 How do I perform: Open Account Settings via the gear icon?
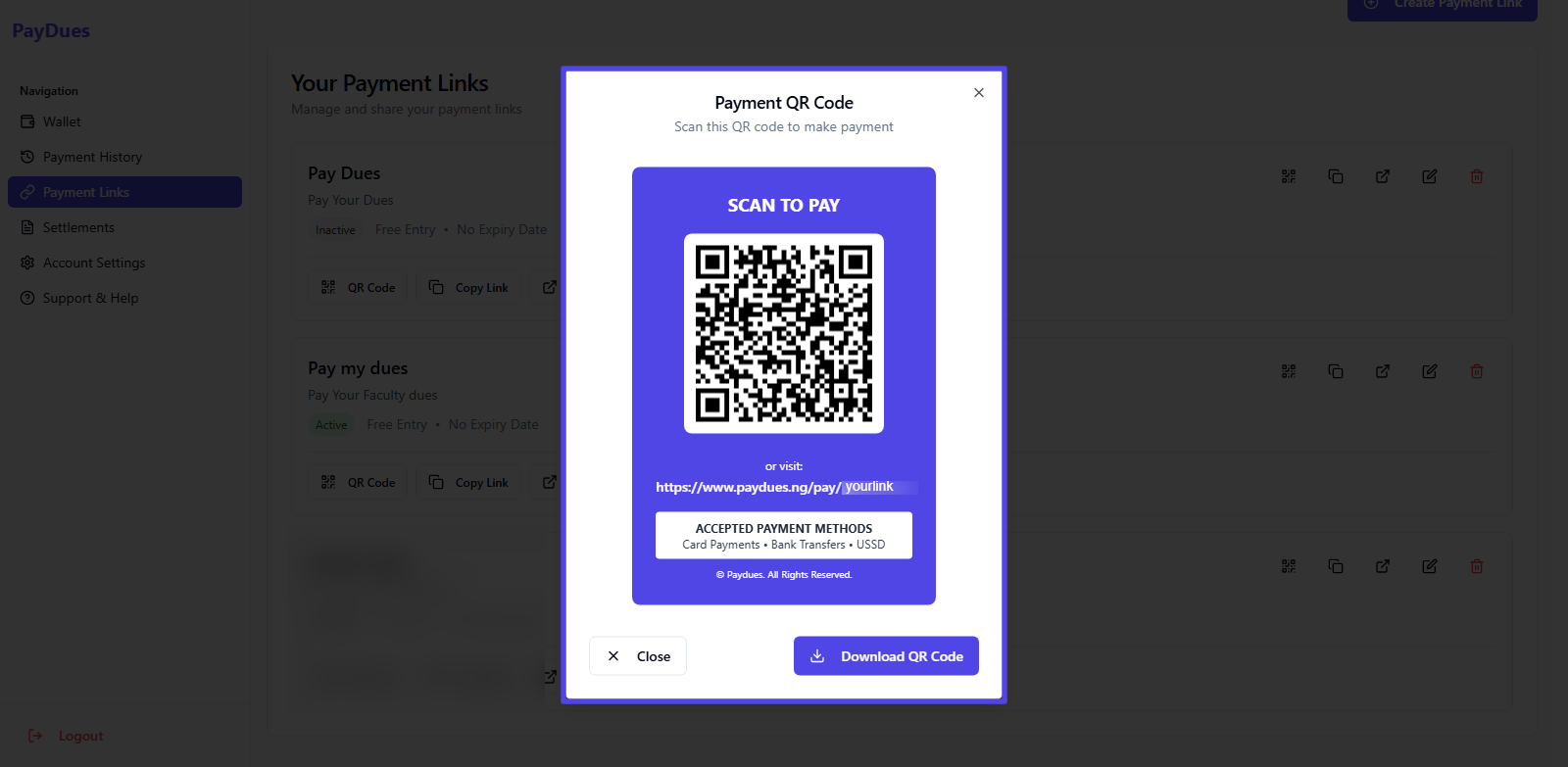pos(28,263)
